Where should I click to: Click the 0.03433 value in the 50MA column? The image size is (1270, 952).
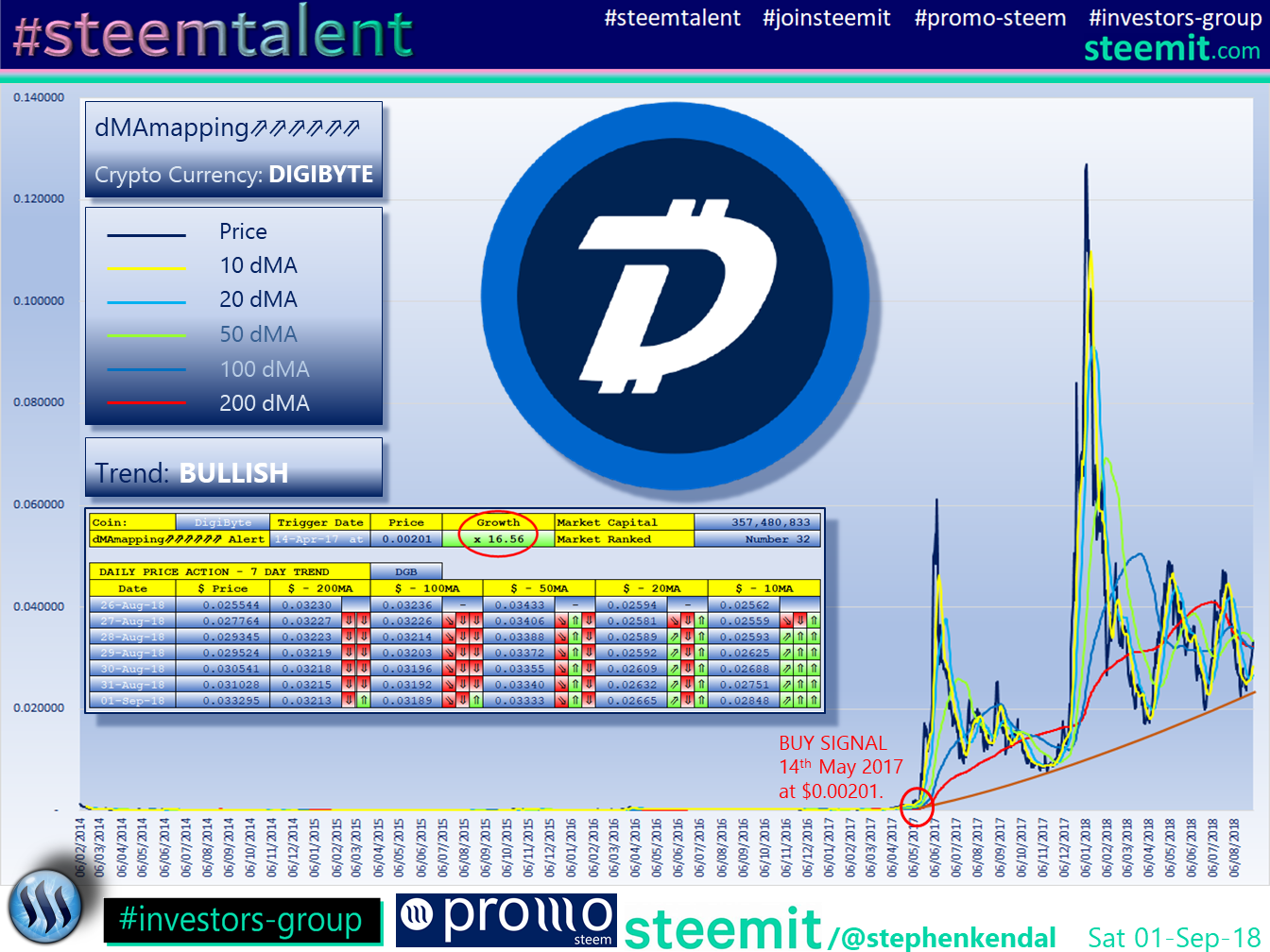pyautogui.click(x=519, y=604)
